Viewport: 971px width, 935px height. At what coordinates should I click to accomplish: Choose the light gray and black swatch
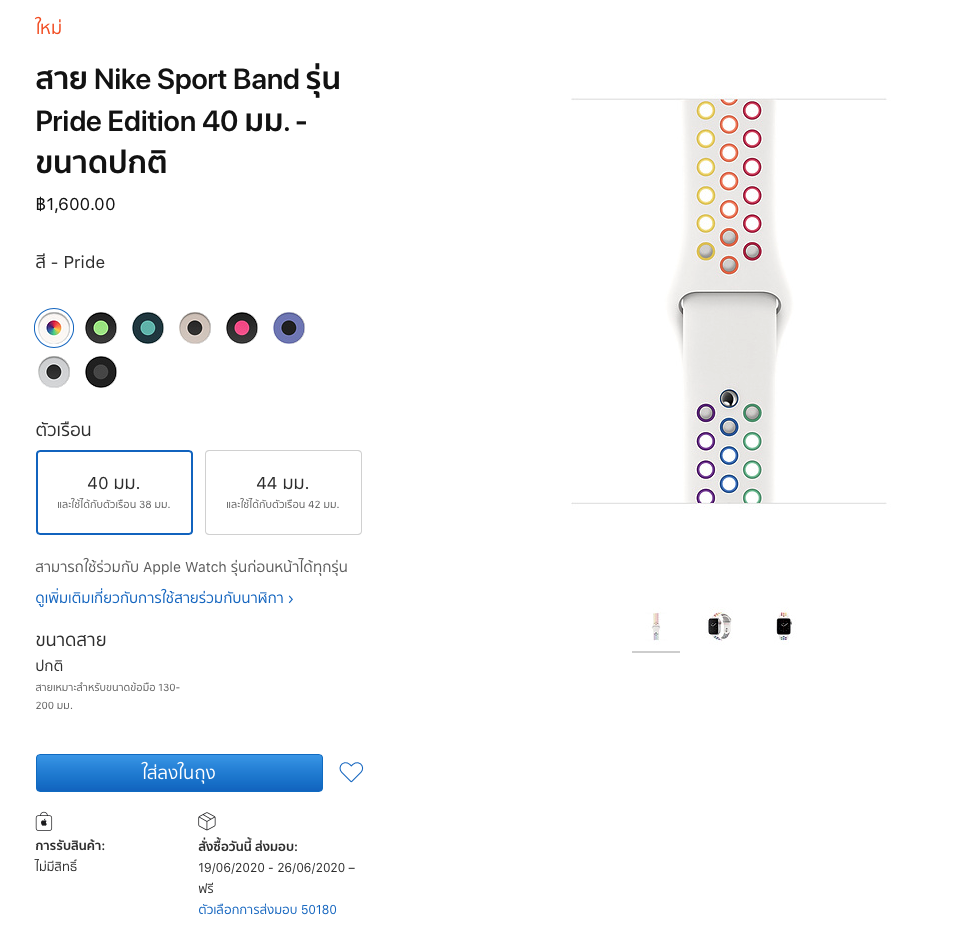[x=54, y=372]
